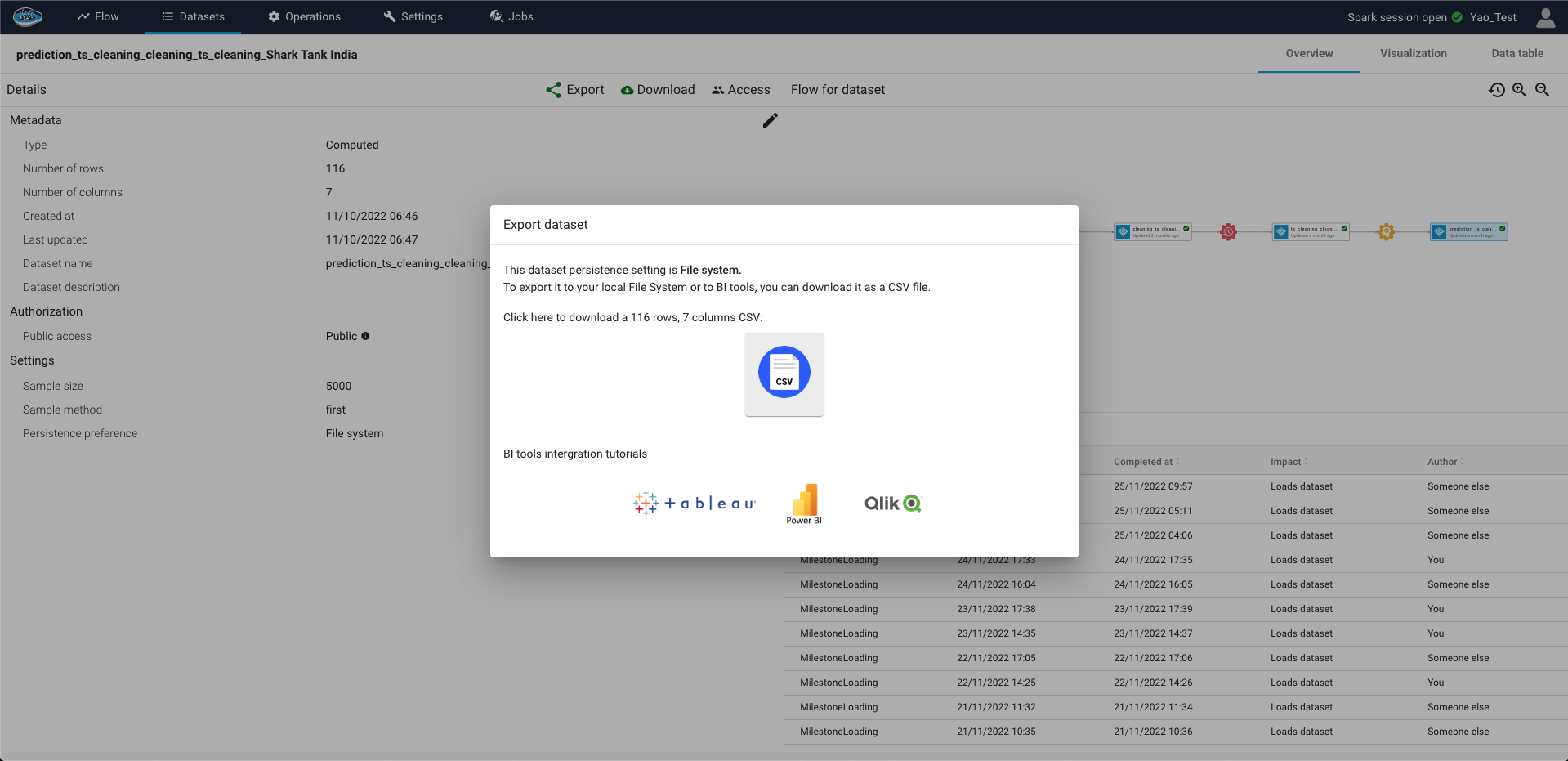The height and width of the screenshot is (761, 1568).
Task: Download the dataset as CSV file
Action: [x=784, y=374]
